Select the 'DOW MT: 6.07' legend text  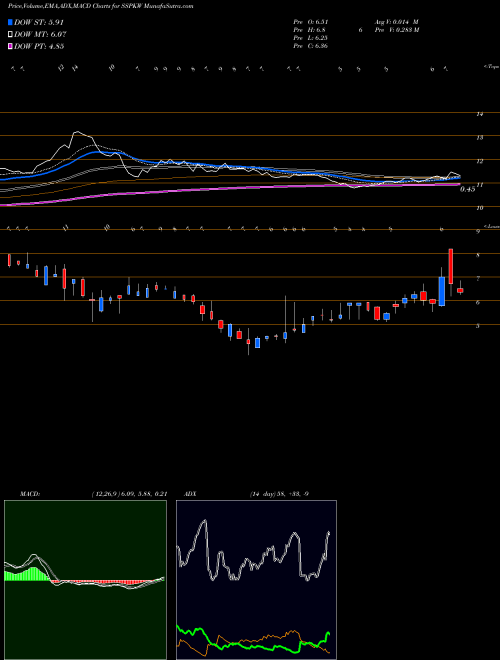pos(40,35)
